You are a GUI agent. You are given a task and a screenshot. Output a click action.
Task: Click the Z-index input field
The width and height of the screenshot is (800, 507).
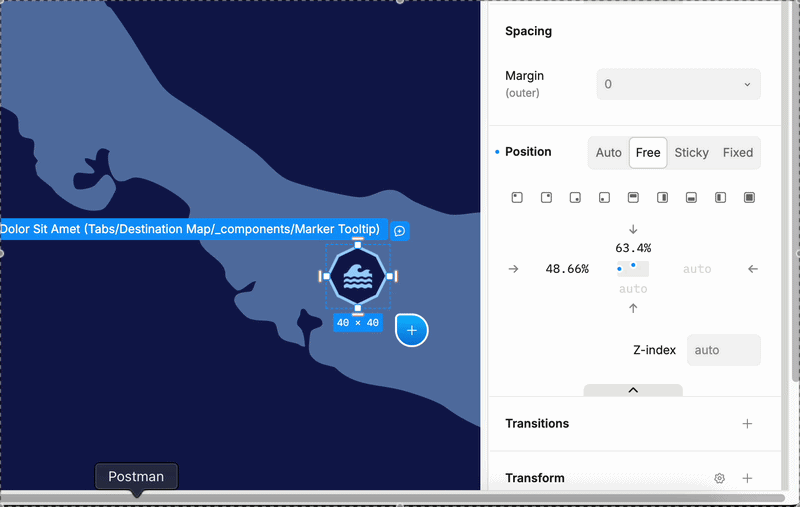pos(723,350)
